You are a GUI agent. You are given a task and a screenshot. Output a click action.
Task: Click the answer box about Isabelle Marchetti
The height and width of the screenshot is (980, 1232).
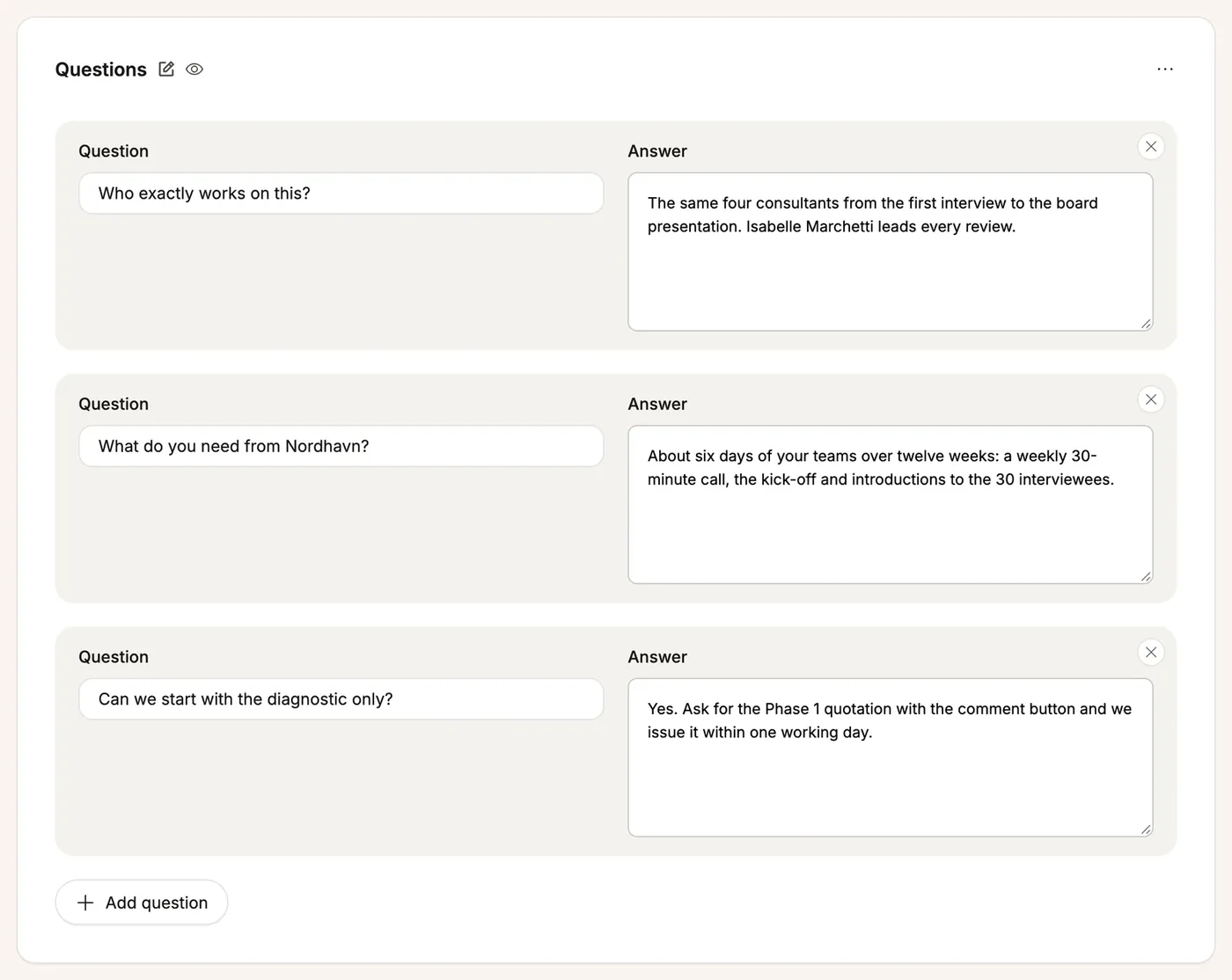click(891, 252)
